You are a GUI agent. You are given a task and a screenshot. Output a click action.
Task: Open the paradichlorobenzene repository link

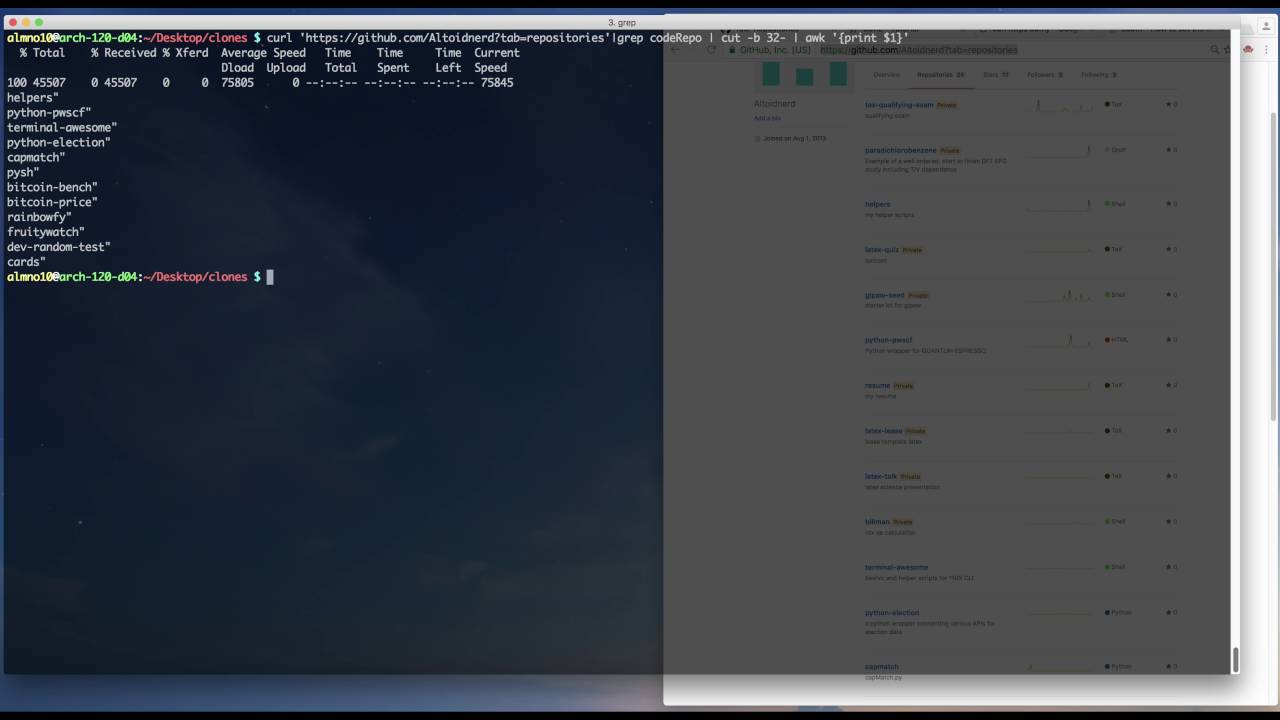[x=901, y=150]
